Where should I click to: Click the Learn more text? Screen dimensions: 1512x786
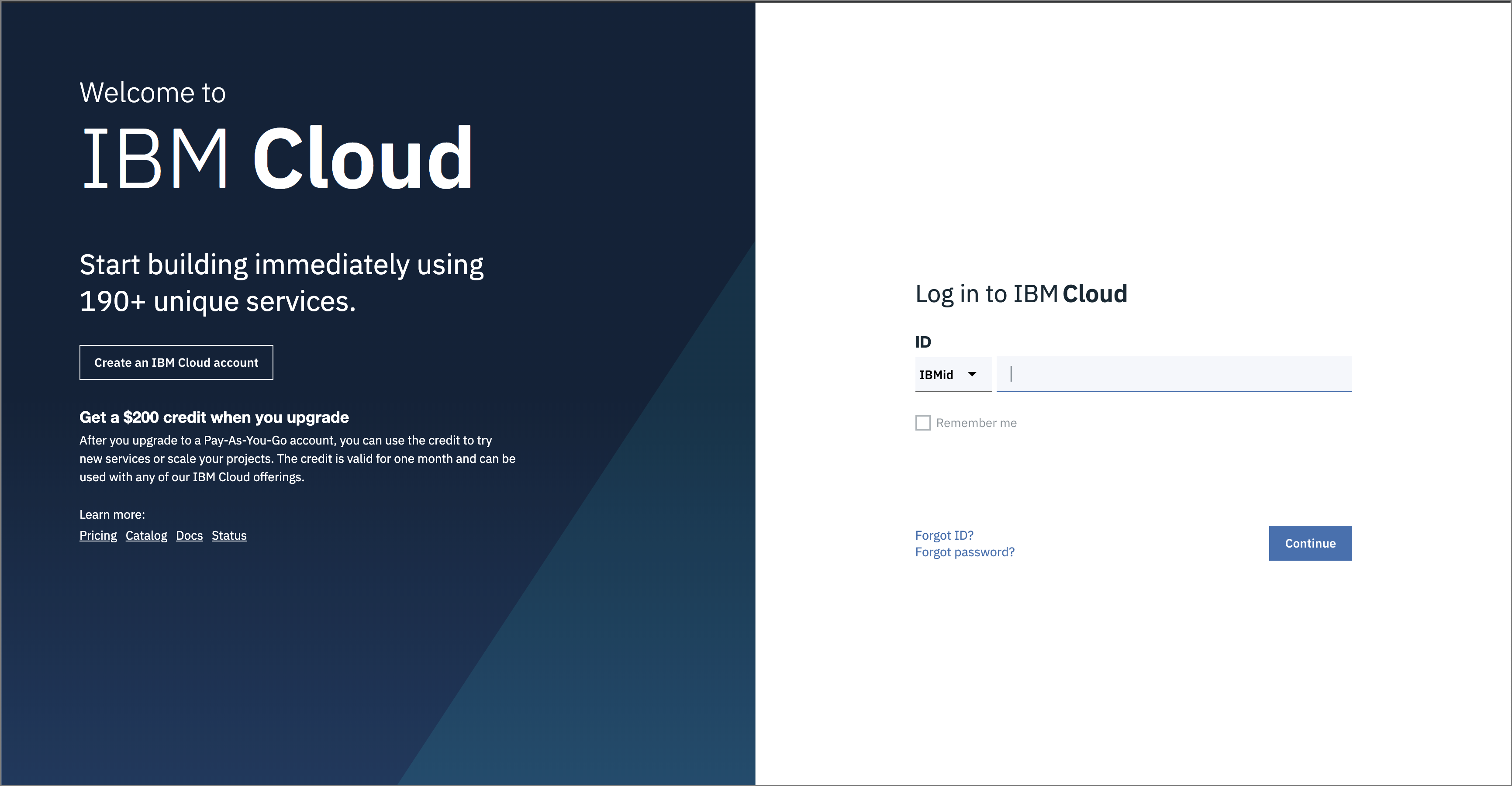click(x=111, y=514)
